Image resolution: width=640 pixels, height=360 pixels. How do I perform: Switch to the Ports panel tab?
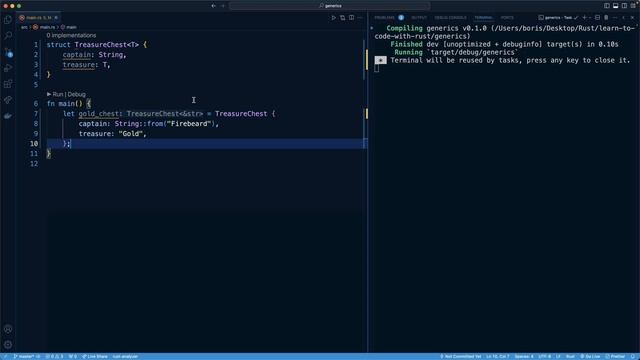[x=507, y=18]
